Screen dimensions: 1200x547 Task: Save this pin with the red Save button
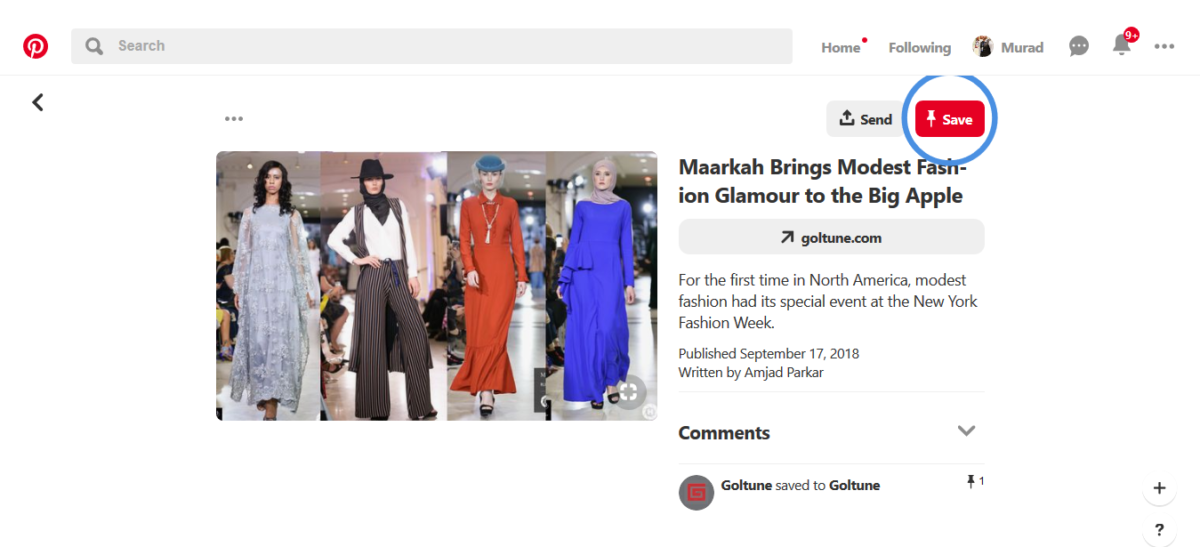[x=949, y=119]
